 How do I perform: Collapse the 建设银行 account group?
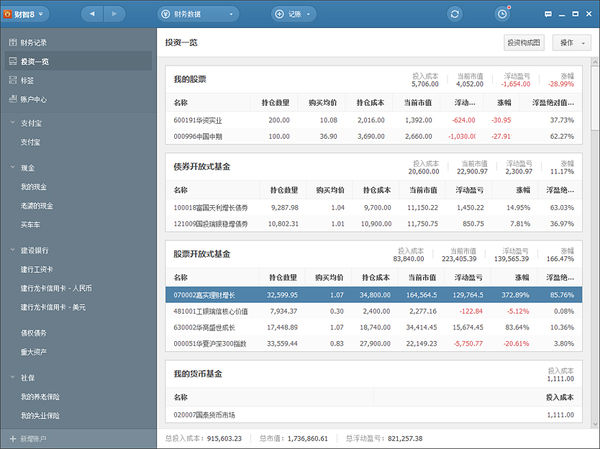(13, 250)
